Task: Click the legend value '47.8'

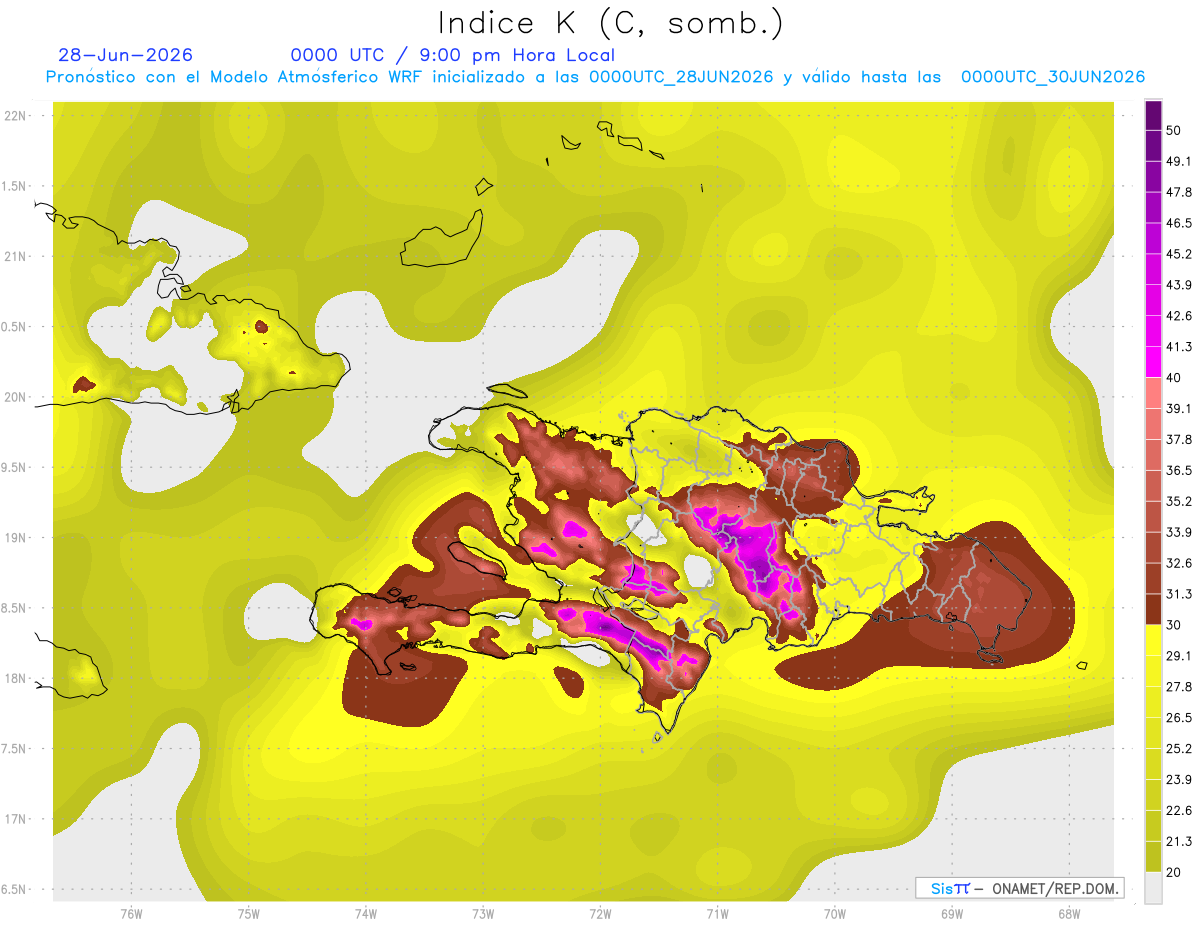Action: pos(1180,192)
